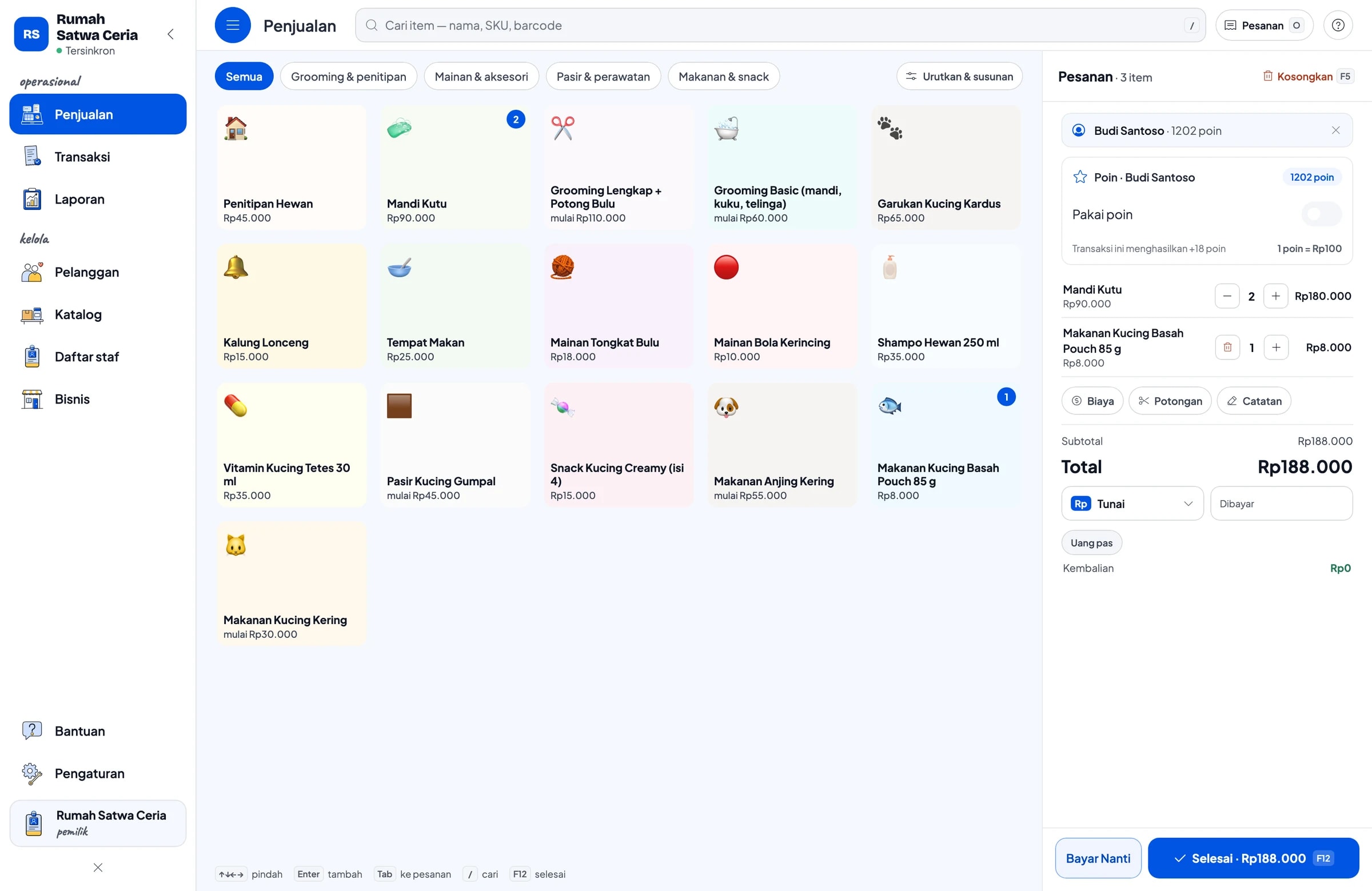Viewport: 1372px width, 891px height.
Task: Open Bisnis in the sidebar
Action: [x=98, y=399]
